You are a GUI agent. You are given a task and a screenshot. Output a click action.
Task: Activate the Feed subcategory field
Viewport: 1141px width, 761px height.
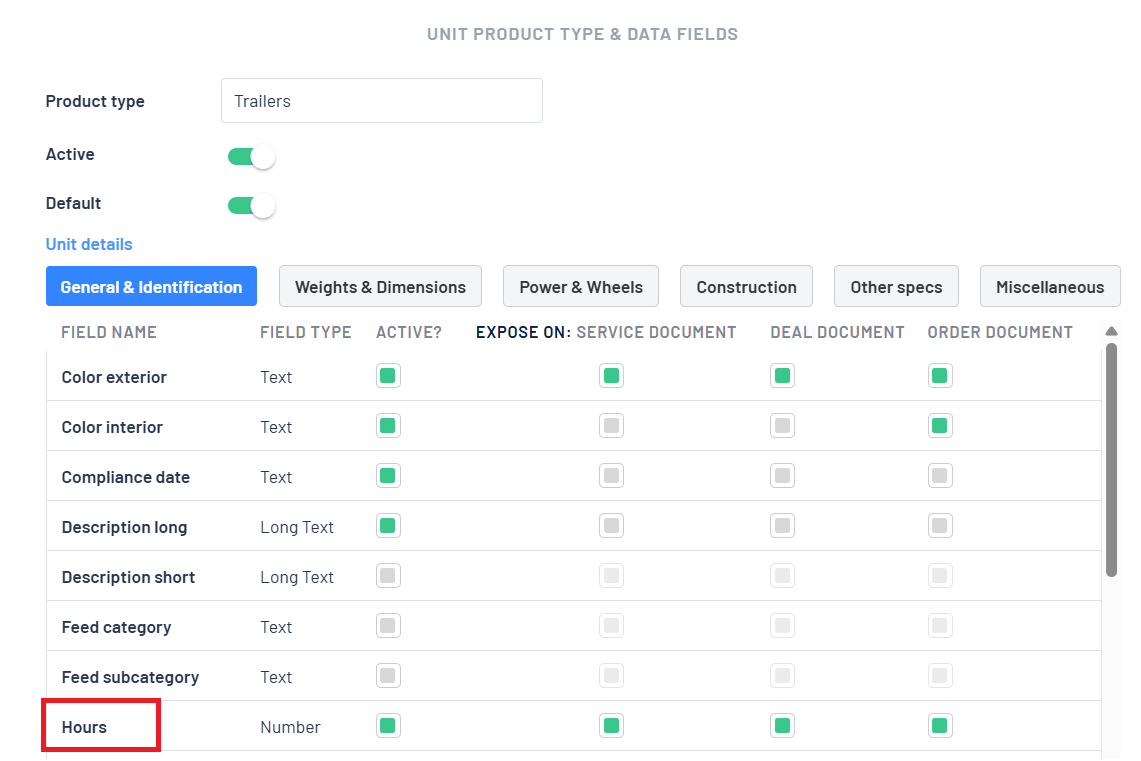click(388, 676)
